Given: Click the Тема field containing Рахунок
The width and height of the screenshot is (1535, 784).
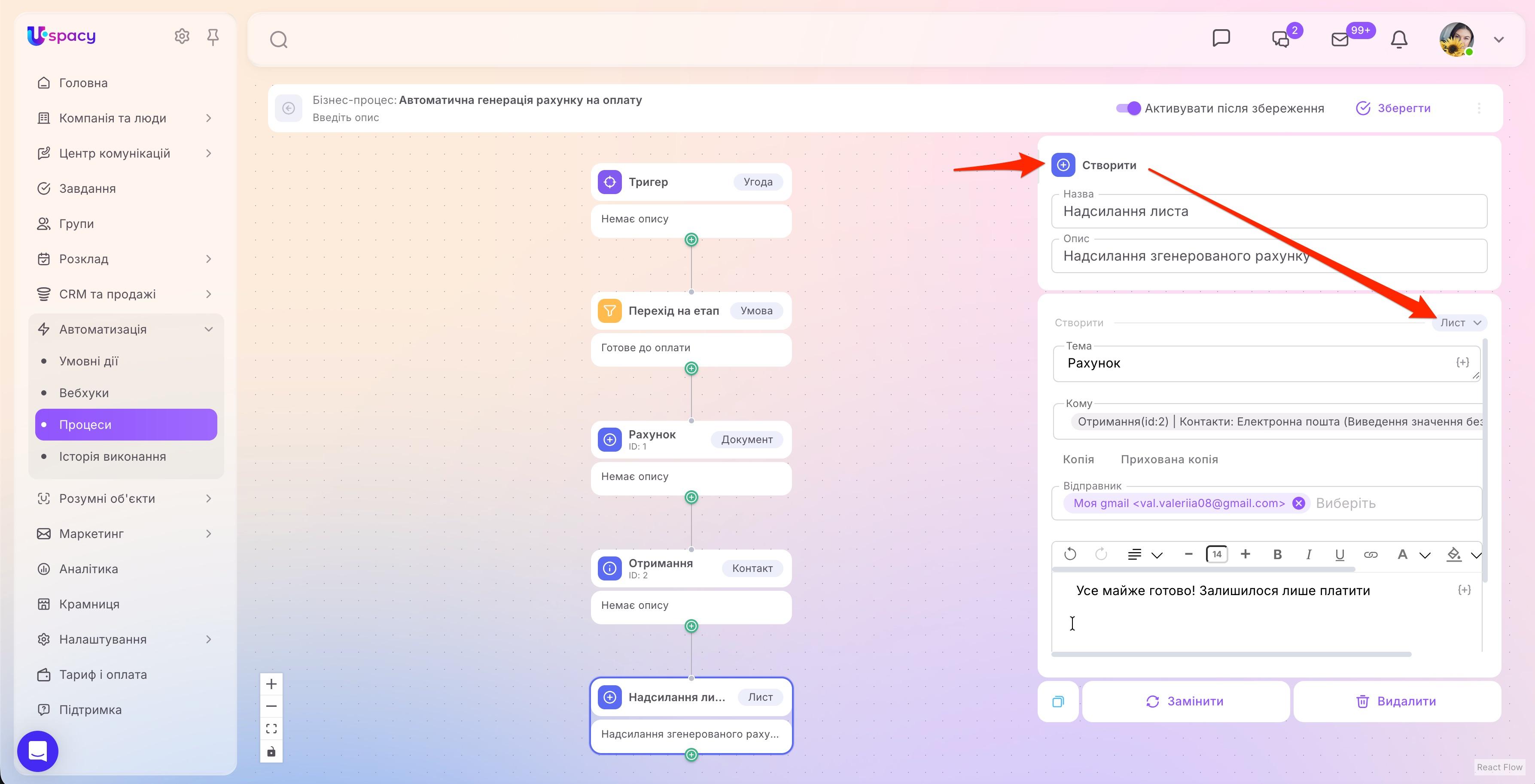Looking at the screenshot, I should point(1266,363).
